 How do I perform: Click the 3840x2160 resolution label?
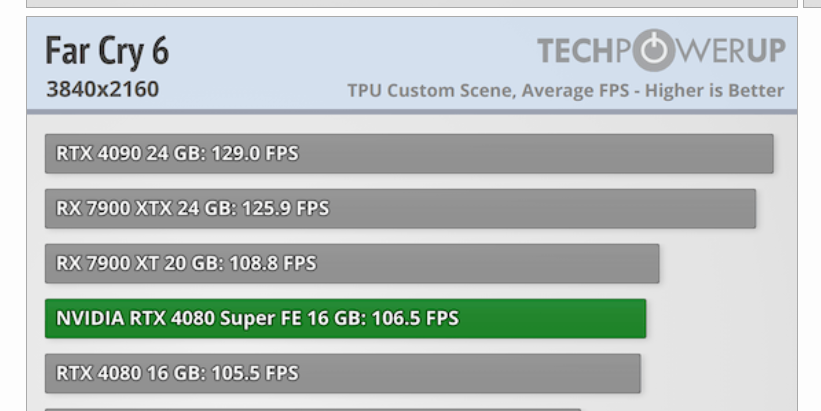pos(102,90)
